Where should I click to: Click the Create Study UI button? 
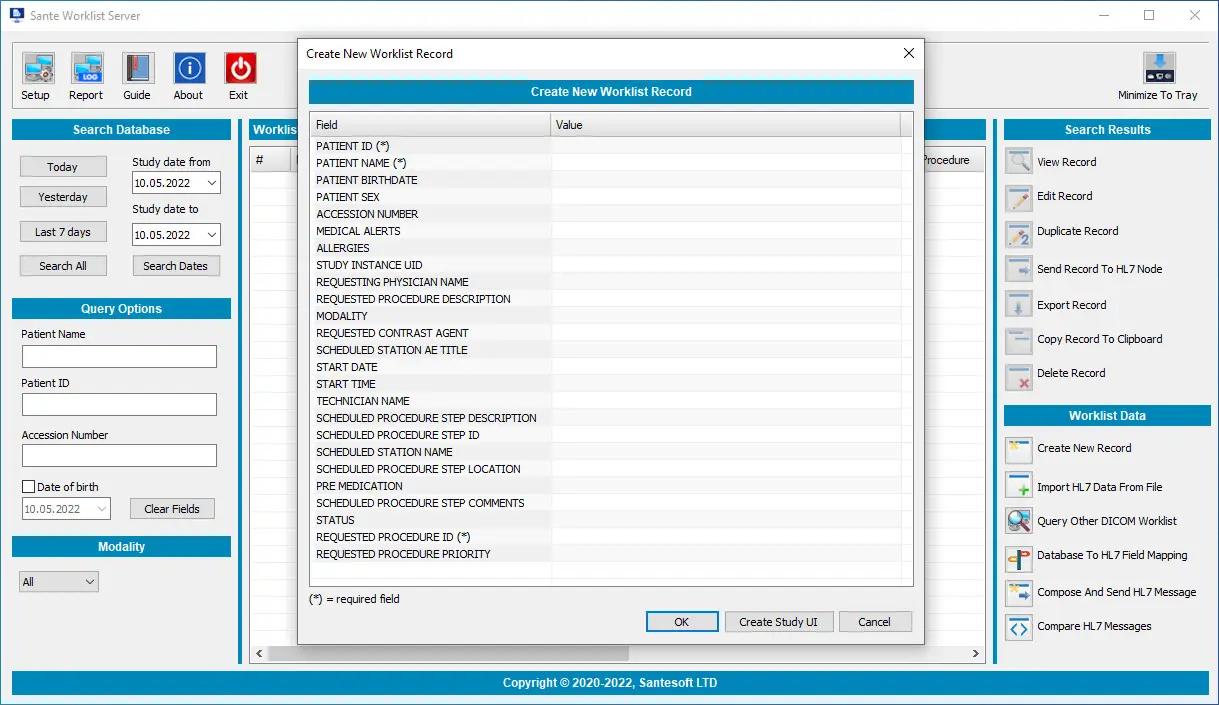click(778, 622)
